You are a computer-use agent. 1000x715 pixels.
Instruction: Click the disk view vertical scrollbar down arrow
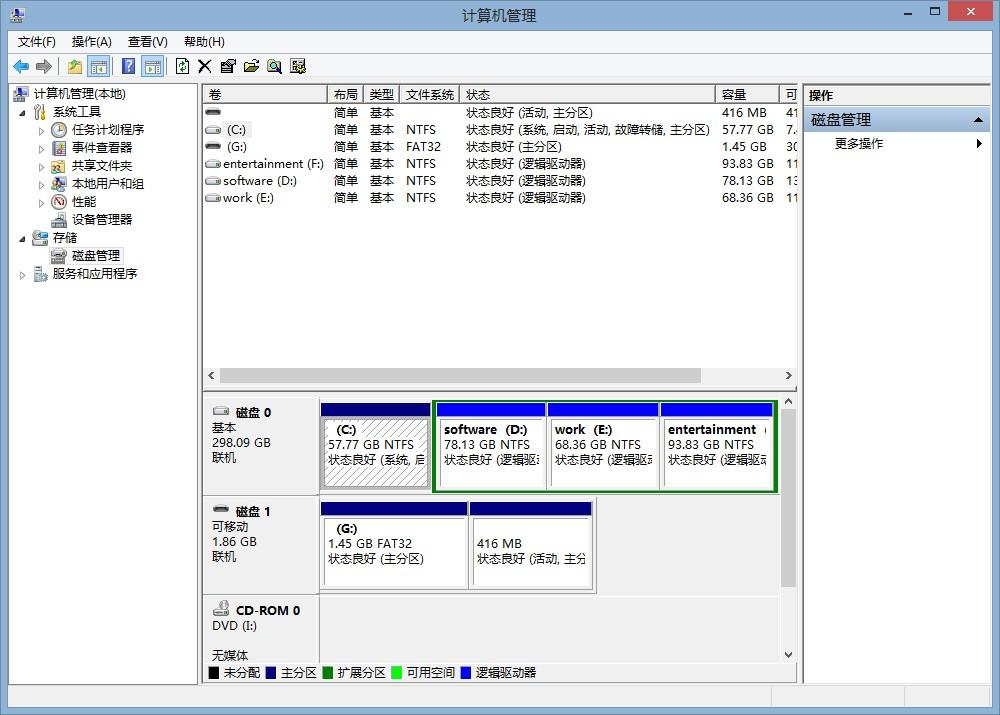[789, 654]
